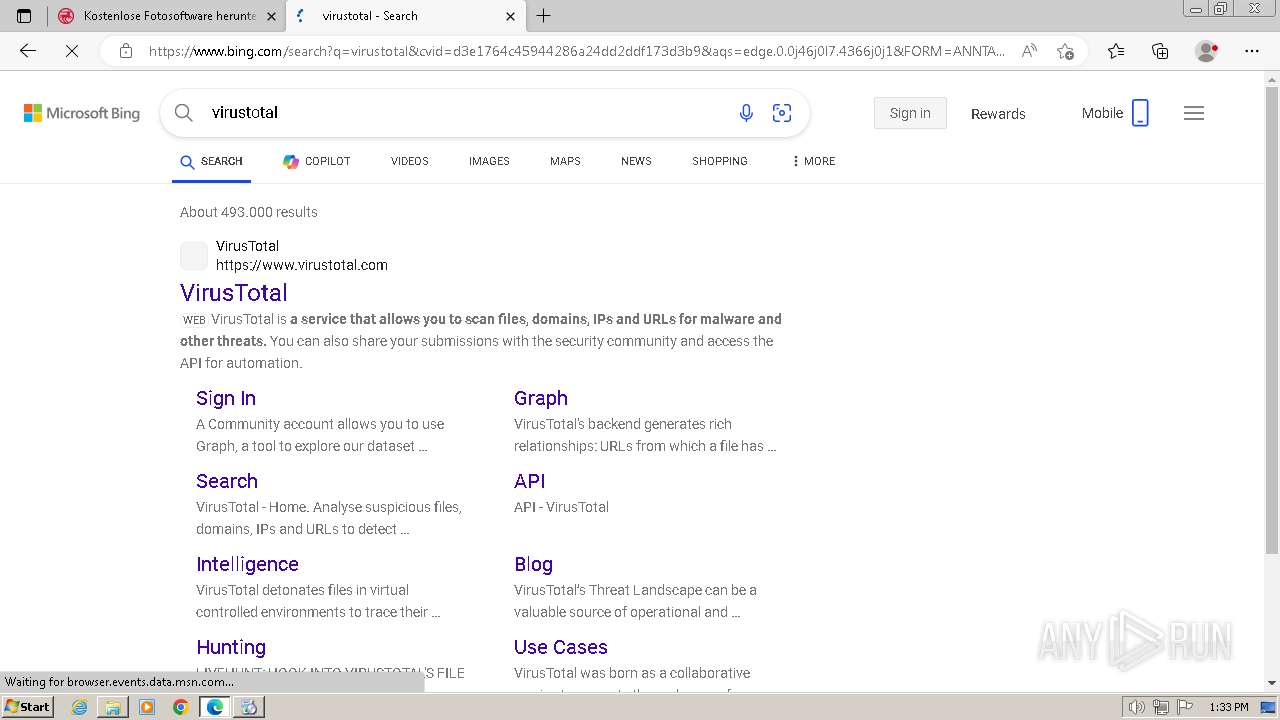Image resolution: width=1280 pixels, height=720 pixels.
Task: Open Action Center flag tray icon
Action: [1185, 708]
